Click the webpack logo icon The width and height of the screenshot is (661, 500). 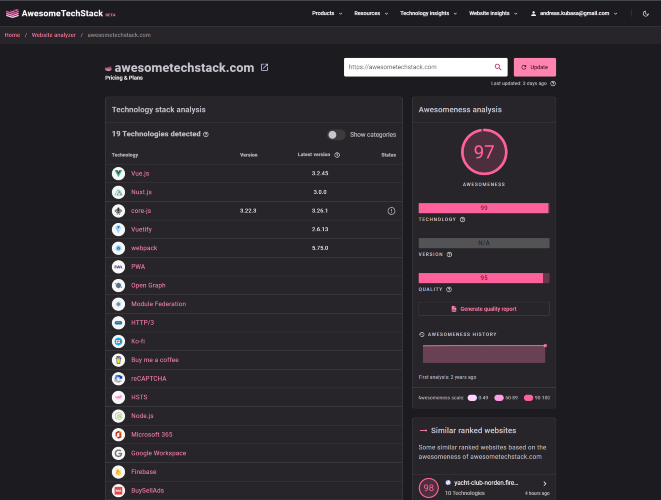(118, 248)
